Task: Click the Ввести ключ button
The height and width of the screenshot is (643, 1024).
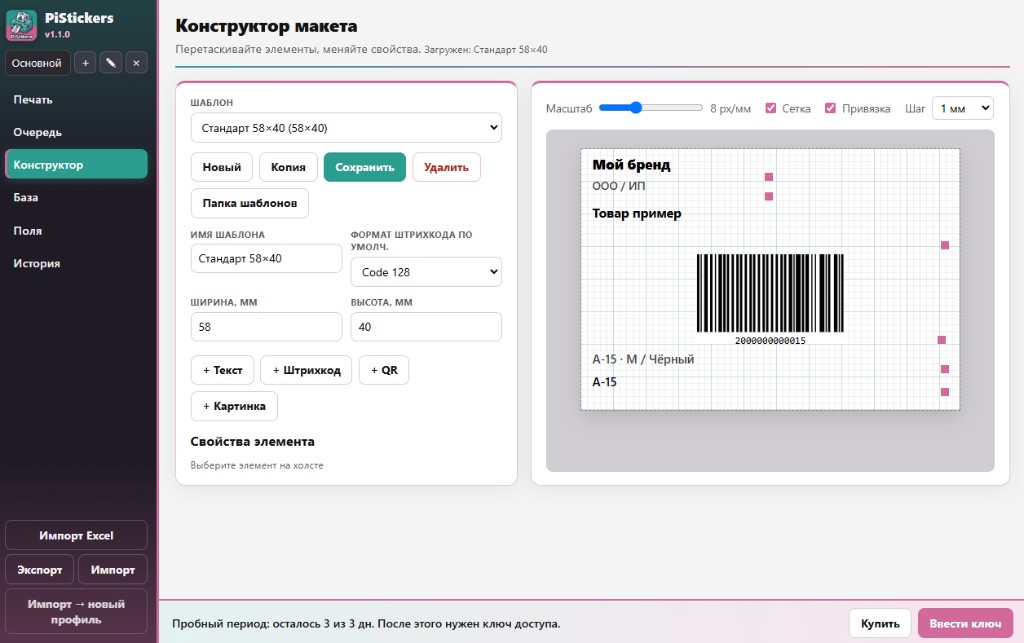Action: point(965,623)
